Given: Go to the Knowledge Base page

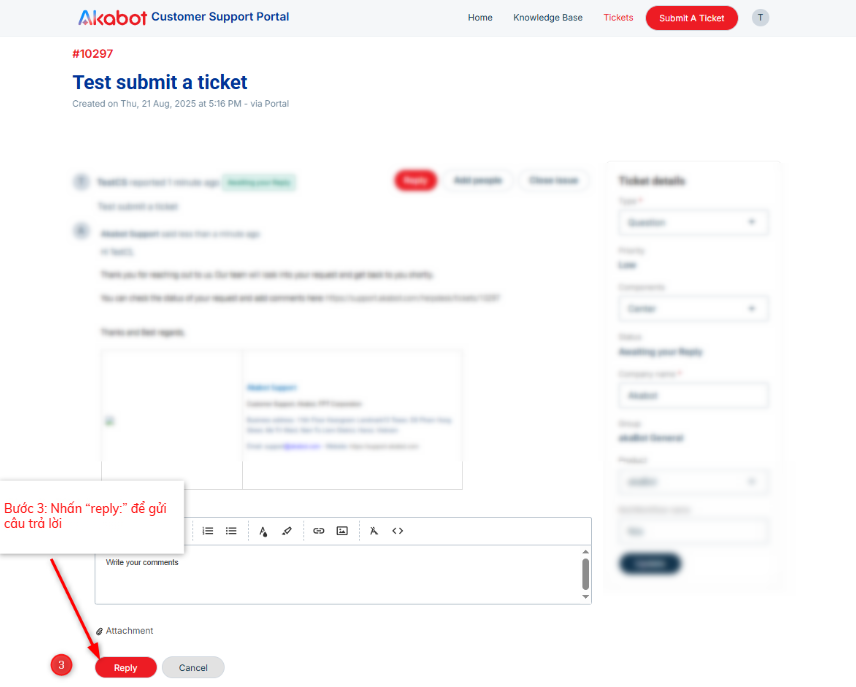Looking at the screenshot, I should [548, 17].
